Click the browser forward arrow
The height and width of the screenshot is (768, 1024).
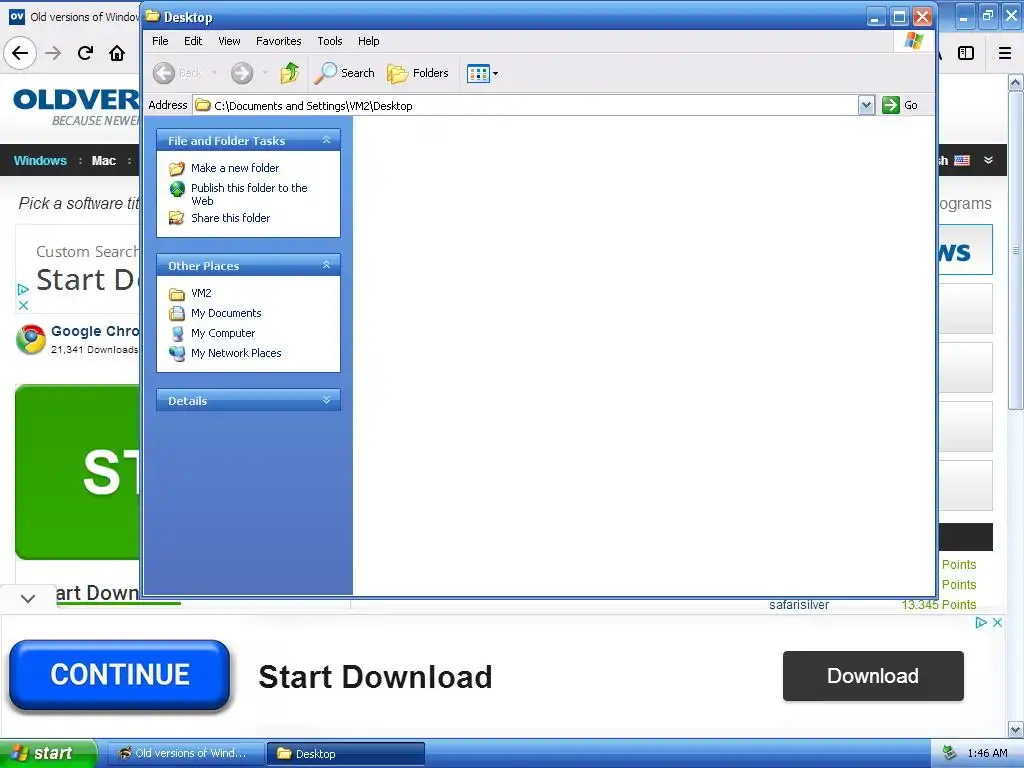pos(54,53)
